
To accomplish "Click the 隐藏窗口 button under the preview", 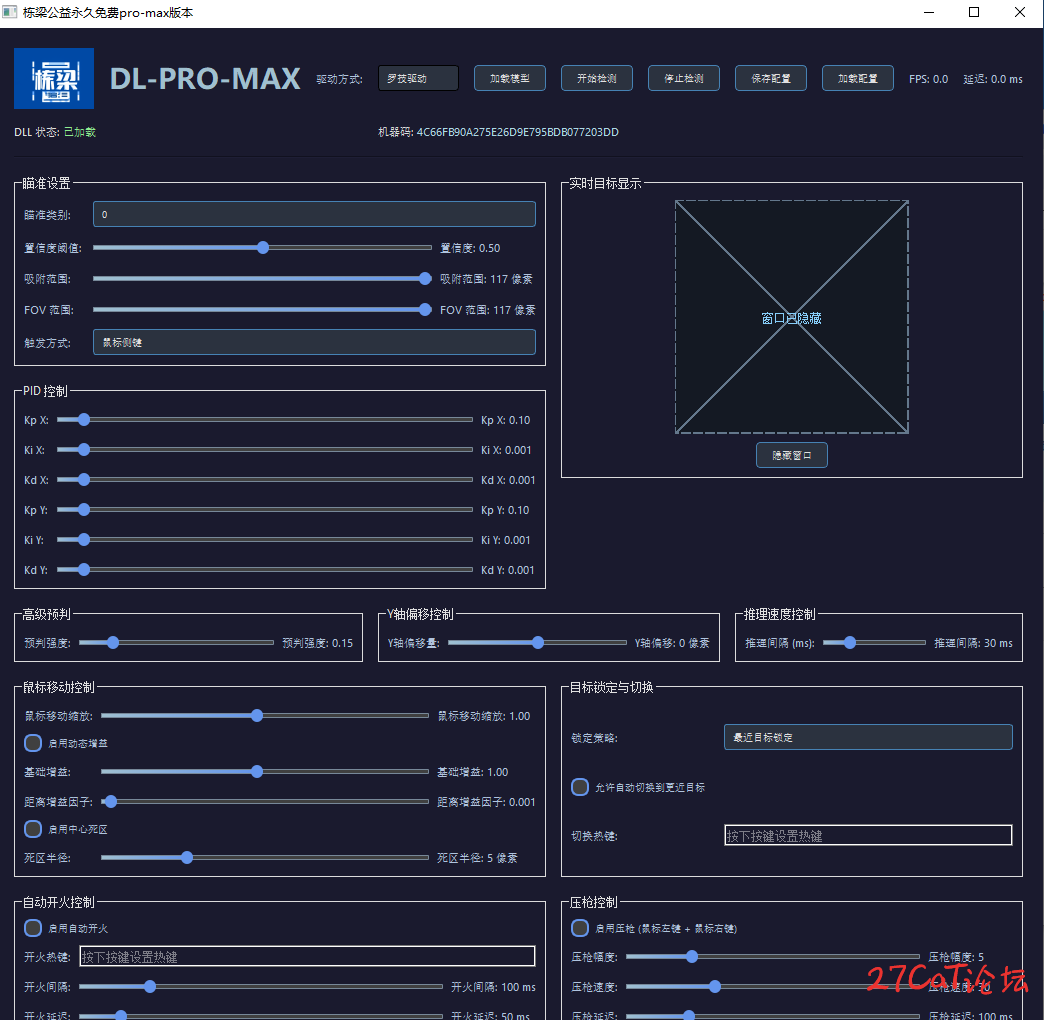I will [x=792, y=455].
